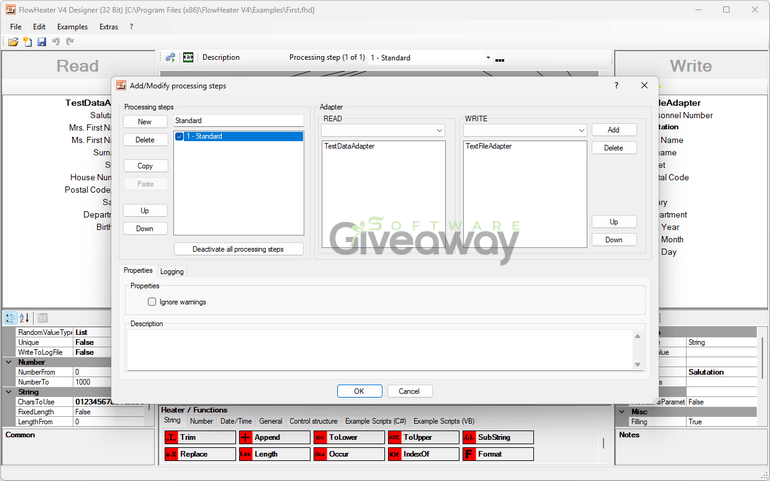Select the Example Scripts (C#) tab
The width and height of the screenshot is (770, 481).
pyautogui.click(x=376, y=421)
